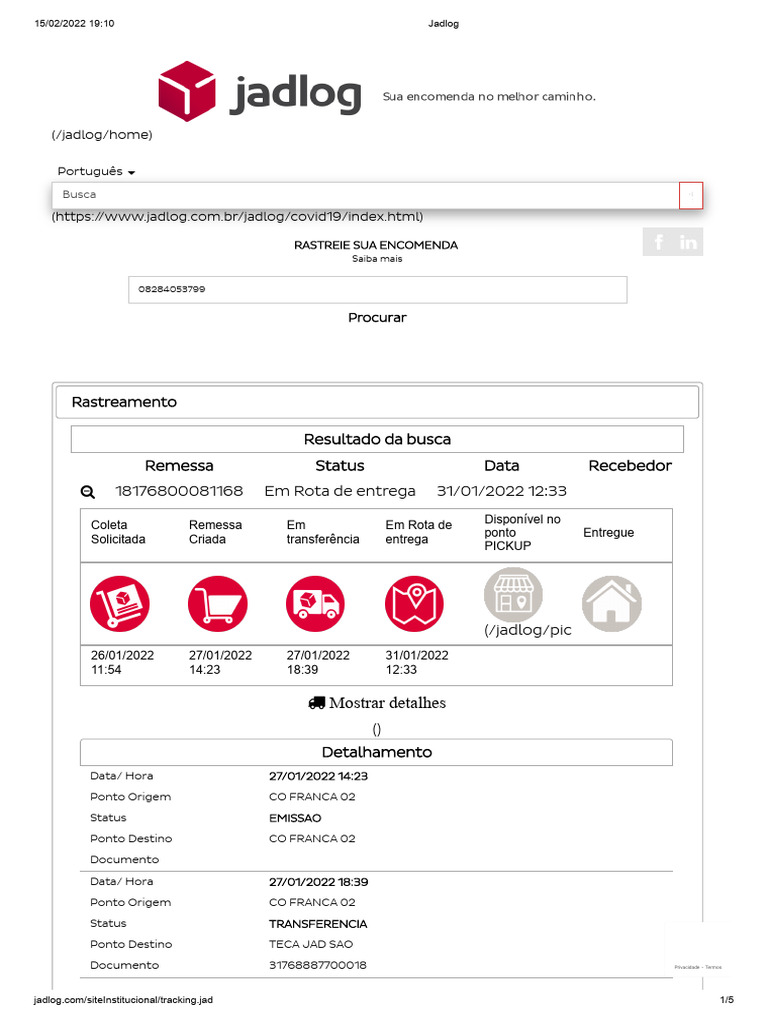Click the Facebook social icon
This screenshot has height=1024, width=768.
658,242
